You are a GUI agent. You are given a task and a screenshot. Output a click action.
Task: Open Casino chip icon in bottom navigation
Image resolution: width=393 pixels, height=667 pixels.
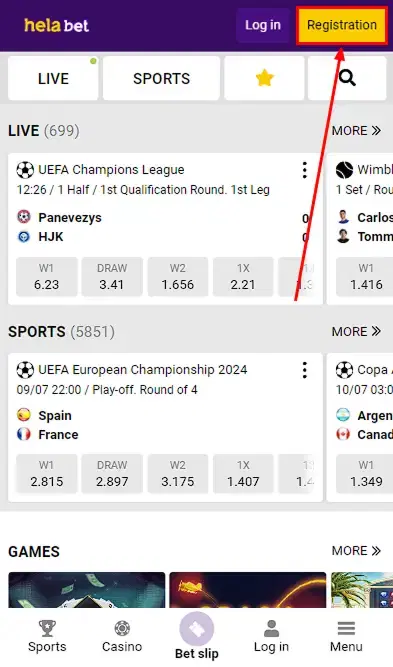[x=122, y=628]
